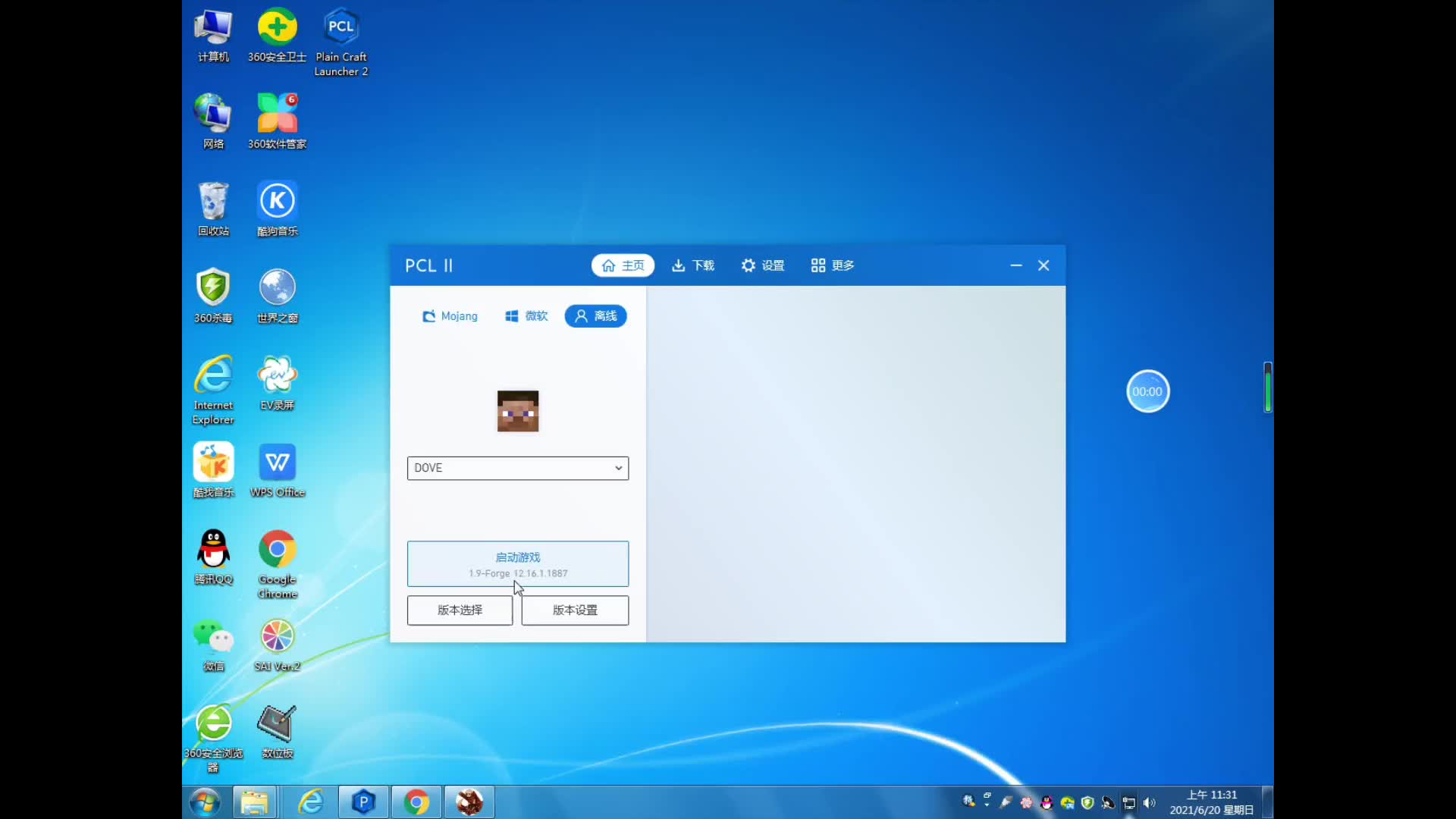Select 微软 Microsoft login type
The image size is (1456, 819).
pyautogui.click(x=526, y=316)
